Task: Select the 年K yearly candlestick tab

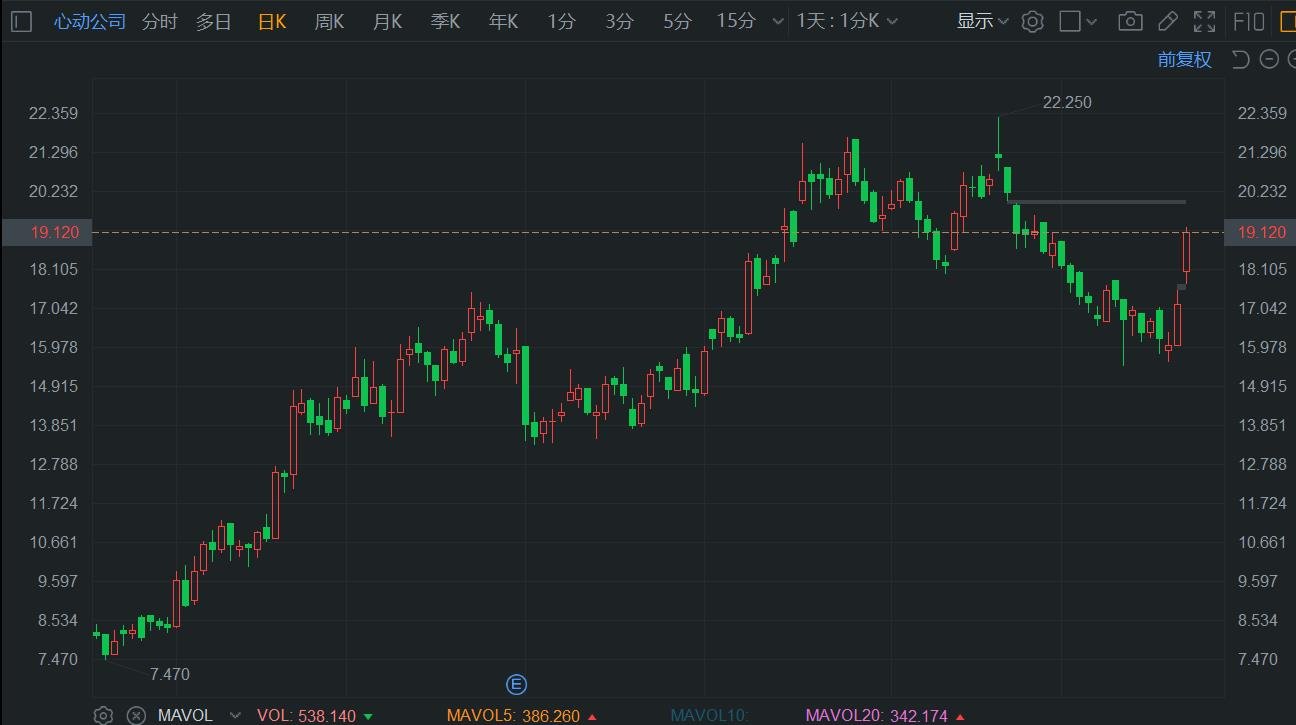Action: pos(503,21)
